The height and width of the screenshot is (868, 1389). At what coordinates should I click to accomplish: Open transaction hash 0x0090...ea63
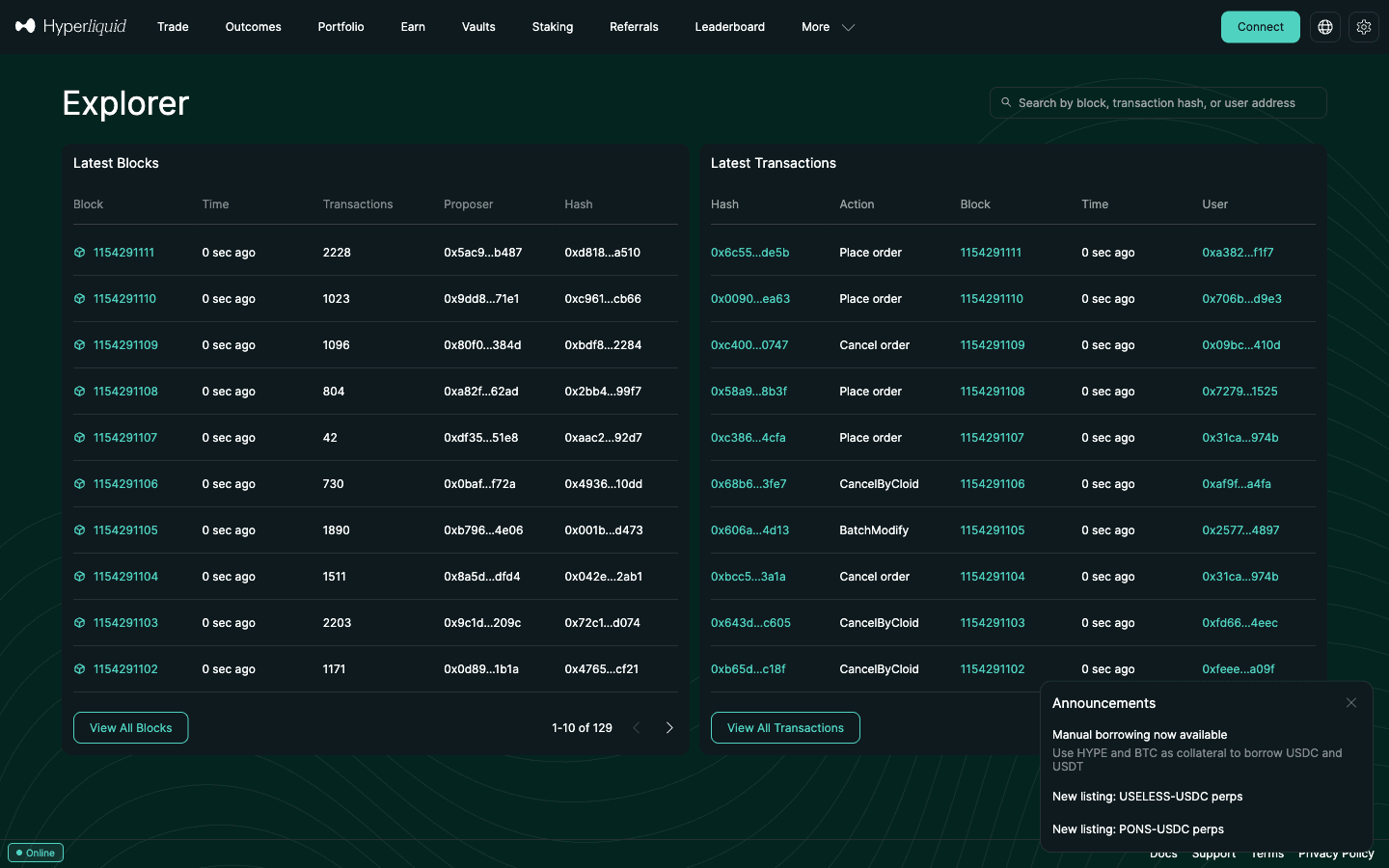click(x=750, y=299)
